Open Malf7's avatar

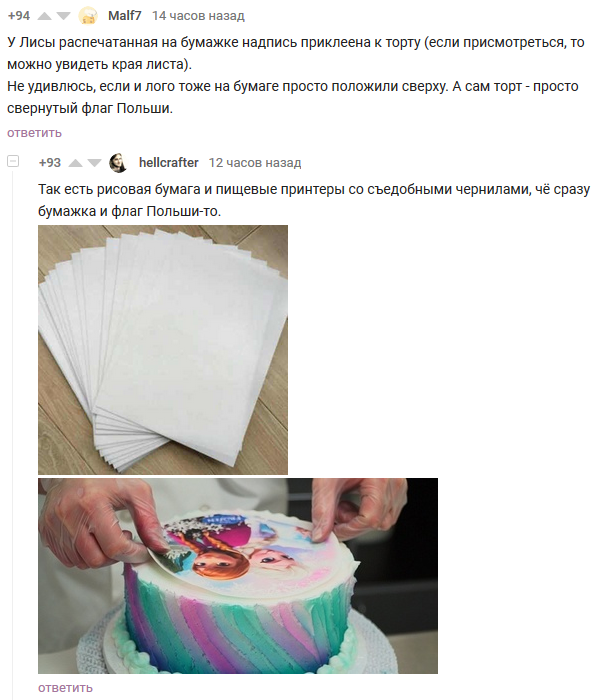click(x=88, y=16)
